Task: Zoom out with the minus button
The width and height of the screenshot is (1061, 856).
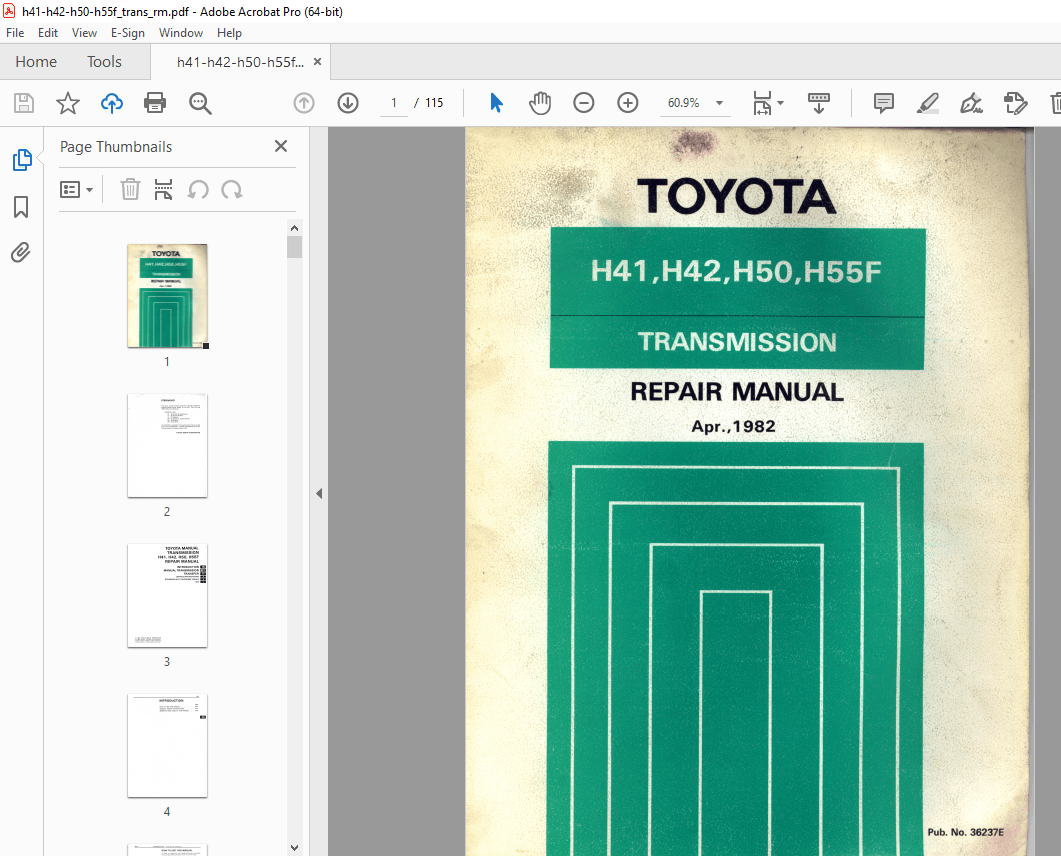Action: pyautogui.click(x=584, y=103)
